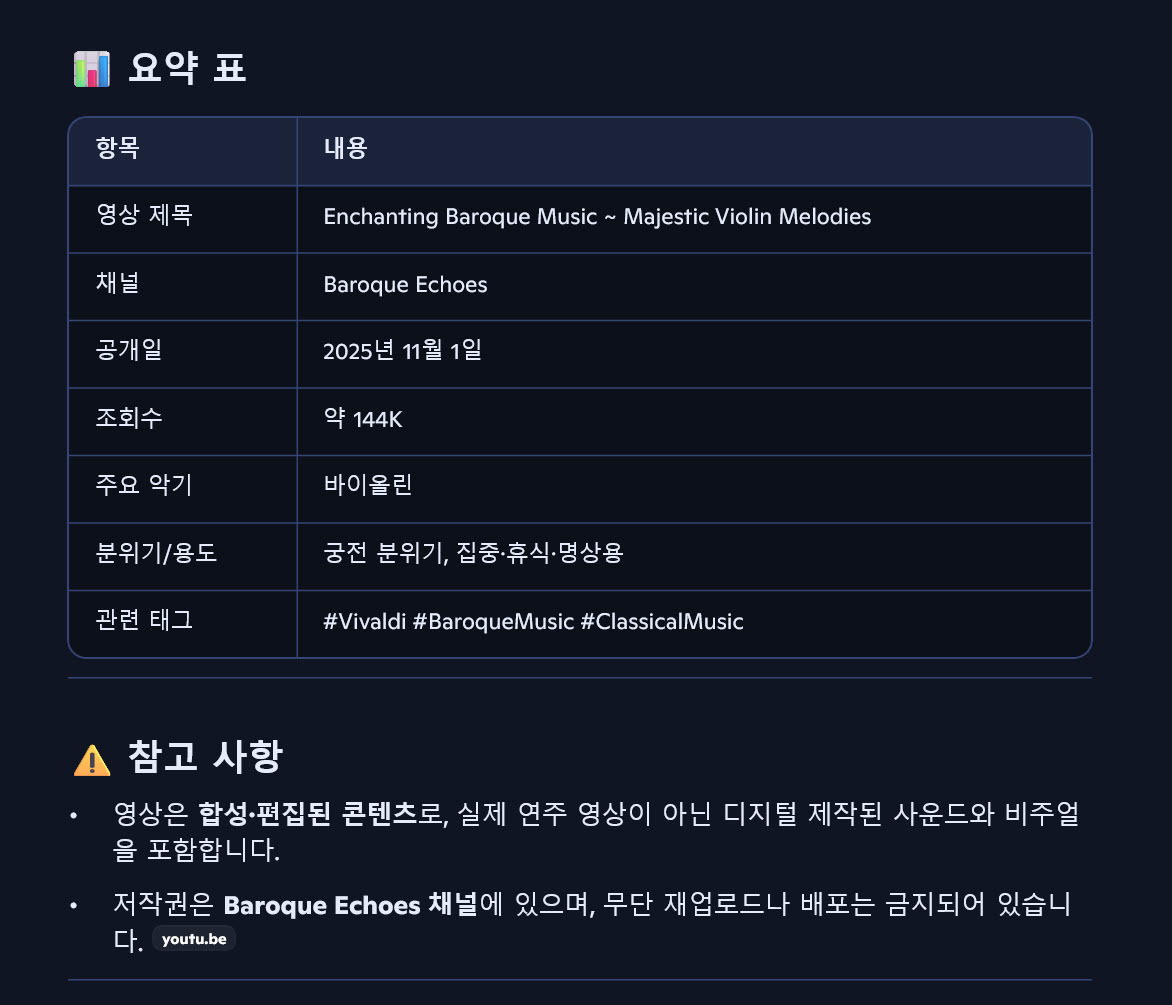This screenshot has width=1172, height=1005.
Task: Click the 참고 사항 heading text
Action: (206, 758)
